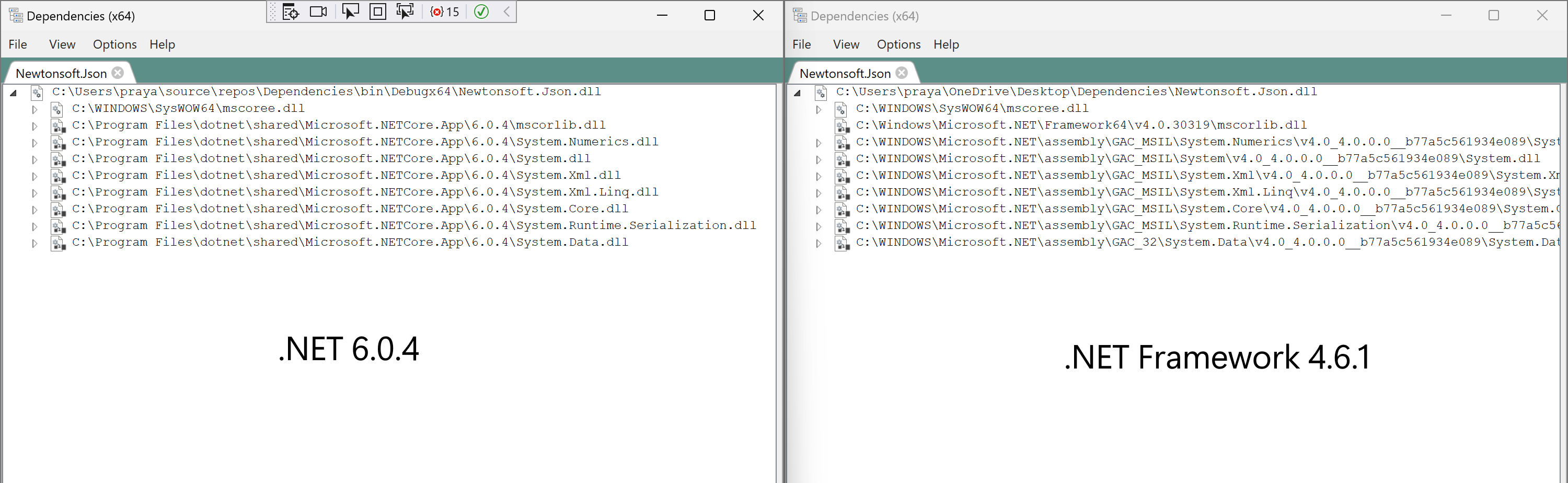1568x483 pixels.
Task: Click the green Hot Reload checkmark
Action: 481,11
